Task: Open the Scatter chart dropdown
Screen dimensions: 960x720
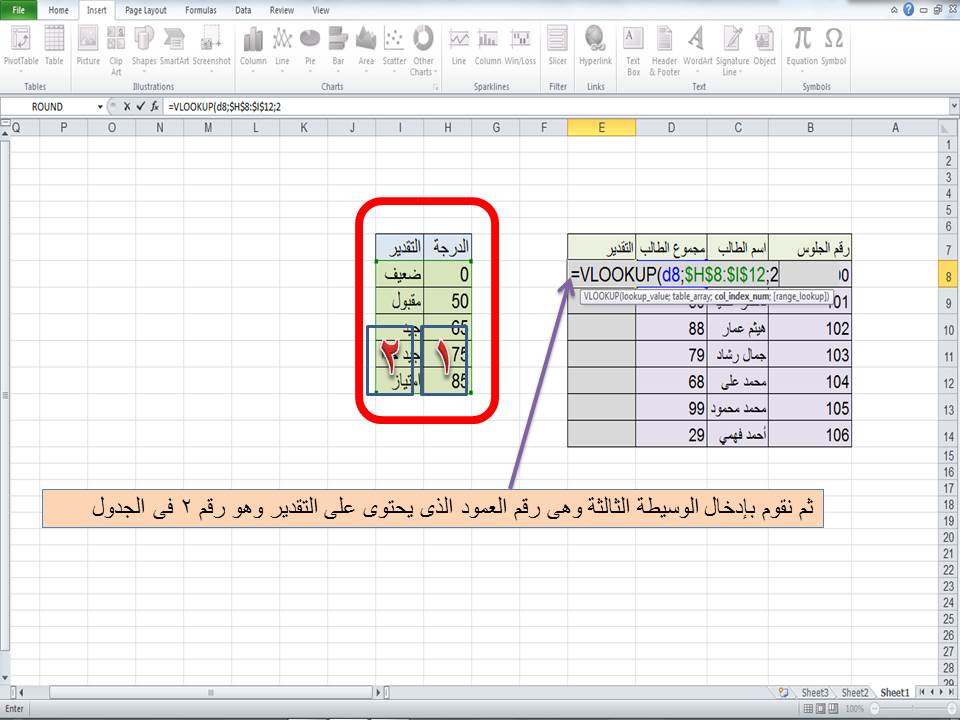Action: (394, 48)
